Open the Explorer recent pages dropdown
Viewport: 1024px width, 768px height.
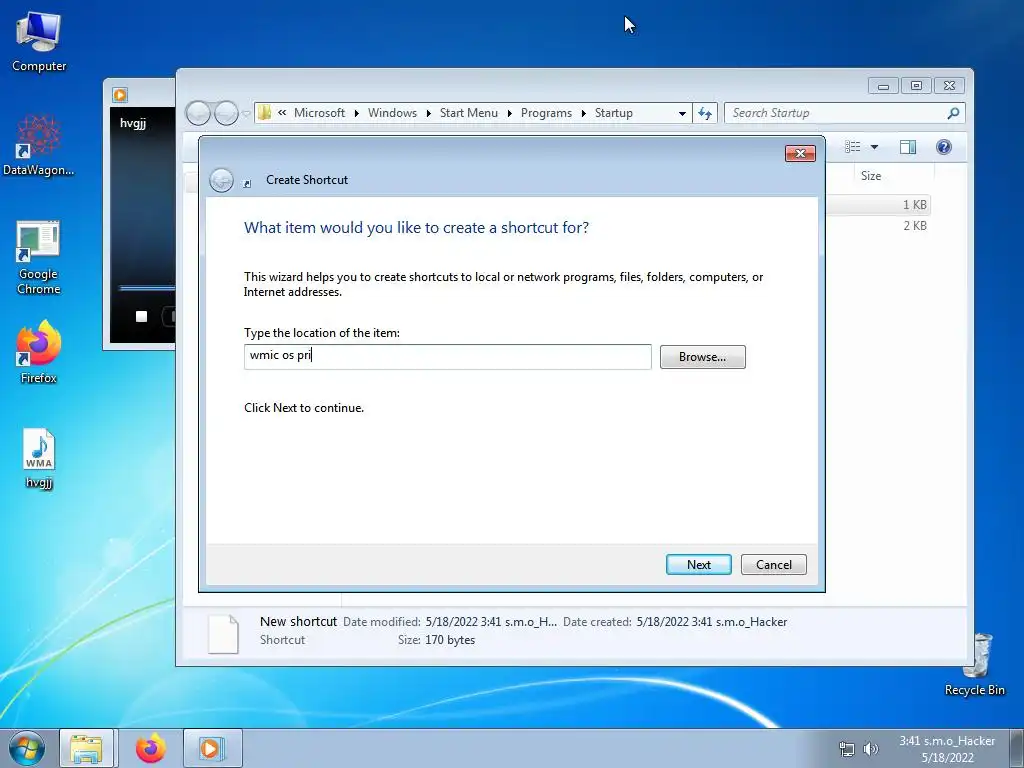(x=246, y=114)
